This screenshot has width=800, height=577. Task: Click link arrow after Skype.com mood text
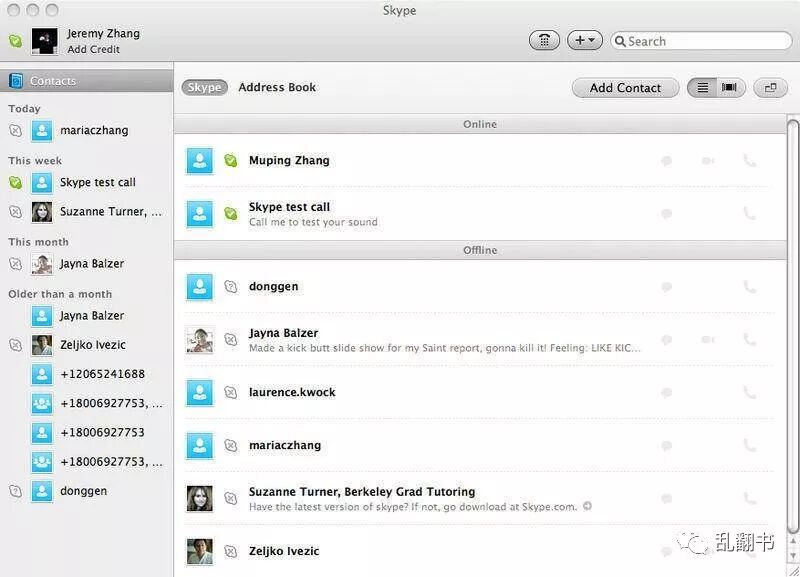[587, 506]
